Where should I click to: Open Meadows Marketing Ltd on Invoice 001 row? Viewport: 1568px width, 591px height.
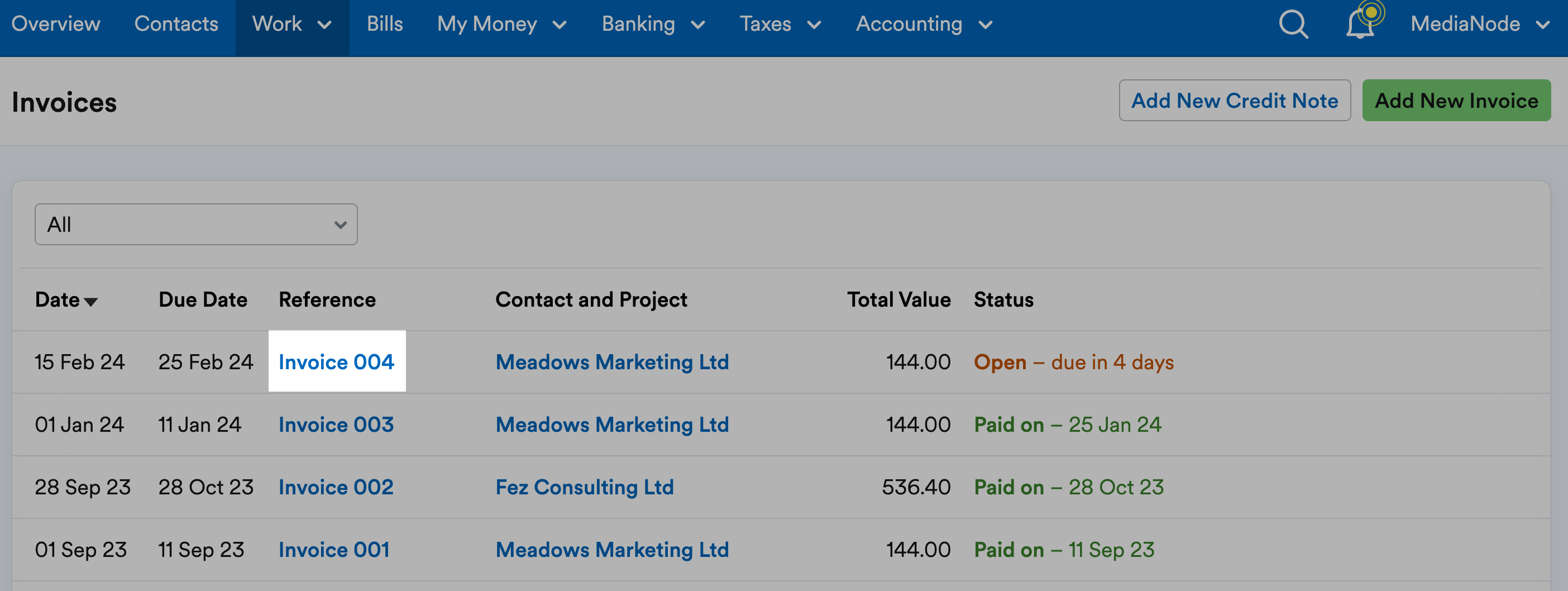[x=612, y=550]
